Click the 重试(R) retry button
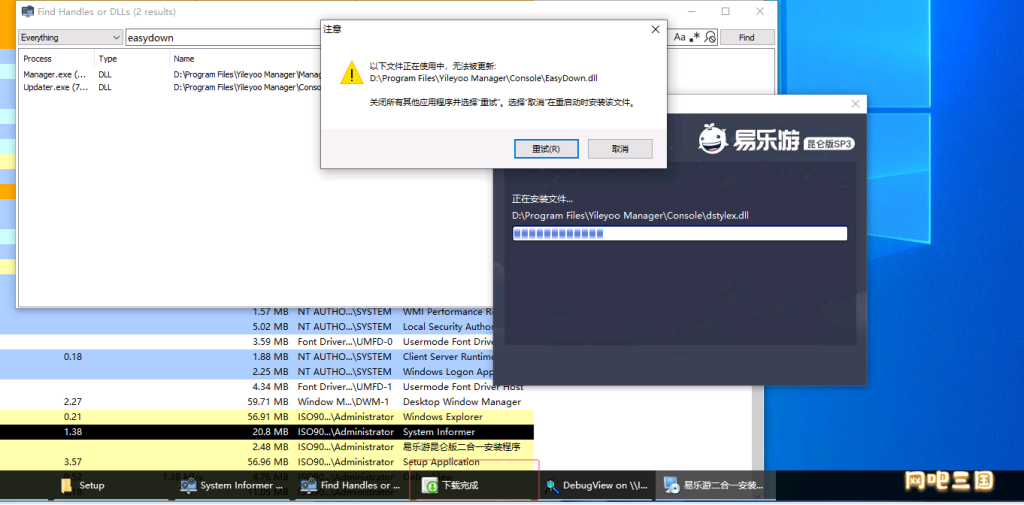This screenshot has height=505, width=1024. [x=546, y=149]
